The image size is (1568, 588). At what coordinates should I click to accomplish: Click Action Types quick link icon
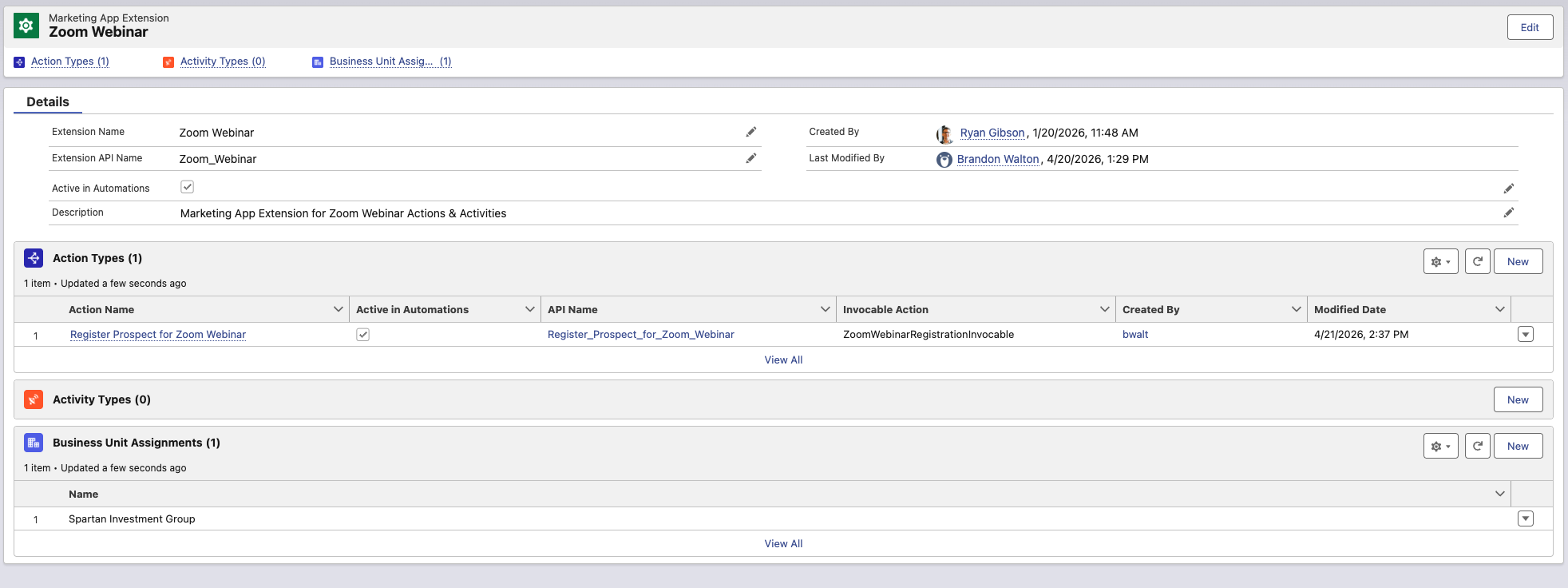[x=19, y=62]
